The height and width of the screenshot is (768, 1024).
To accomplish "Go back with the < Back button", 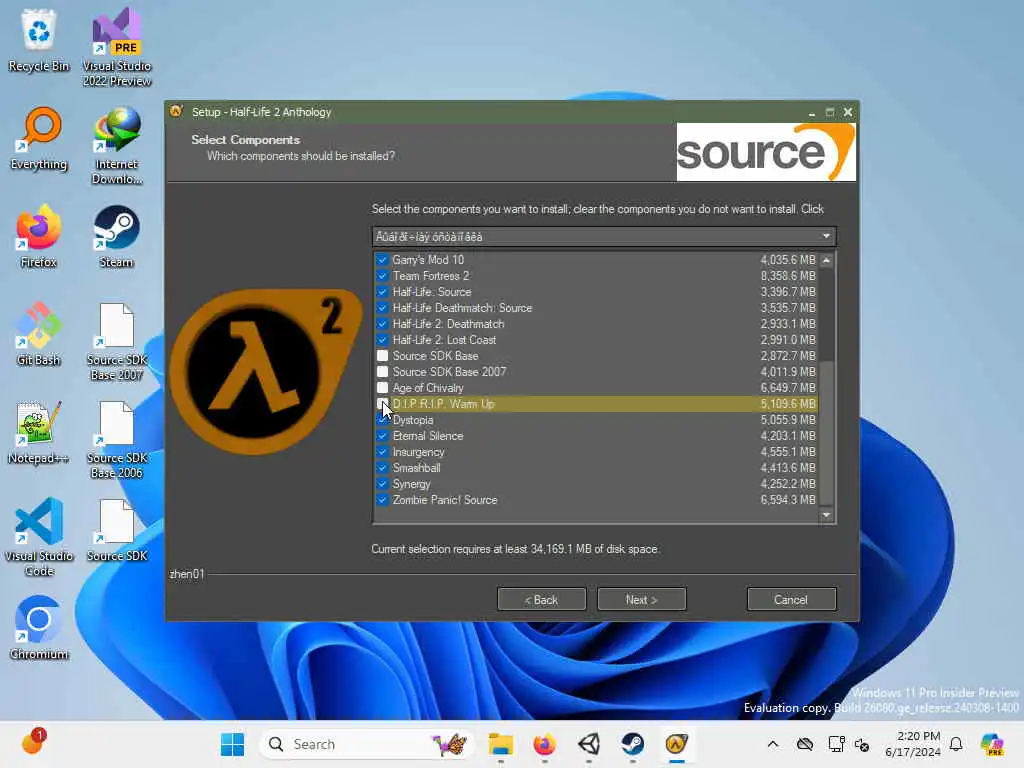I will click(541, 600).
